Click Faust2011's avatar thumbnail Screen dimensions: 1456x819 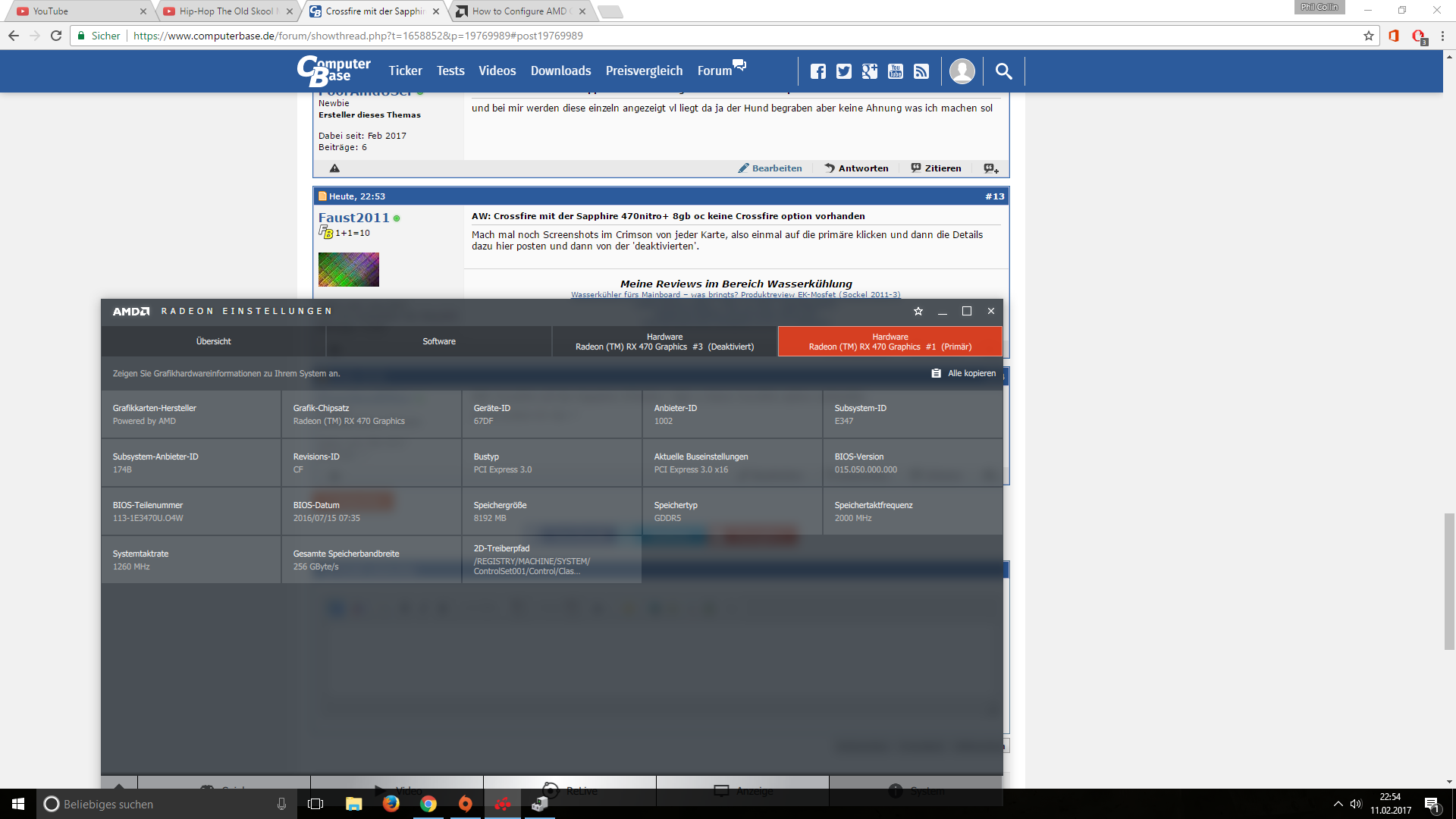(348, 269)
